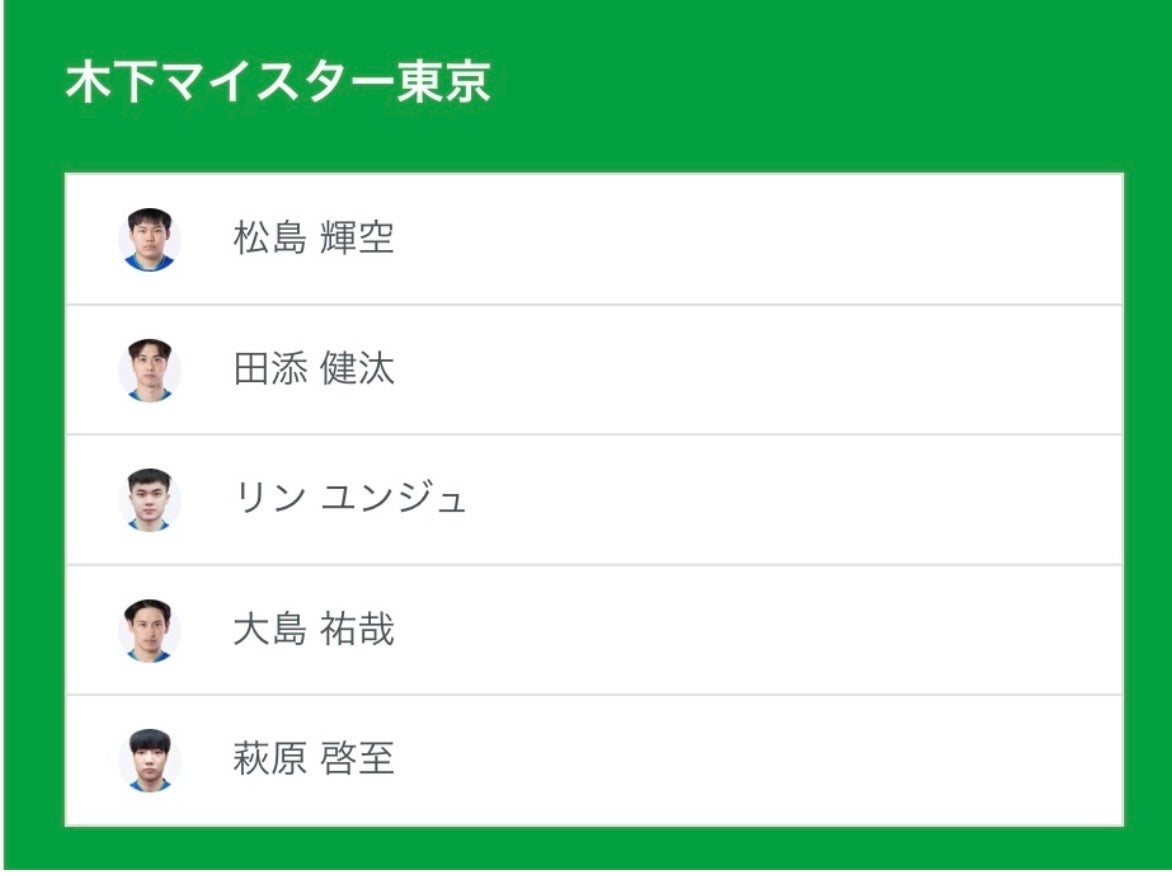Click the avatar next to 萩原 啓至
1172x875 pixels.
pyautogui.click(x=149, y=760)
